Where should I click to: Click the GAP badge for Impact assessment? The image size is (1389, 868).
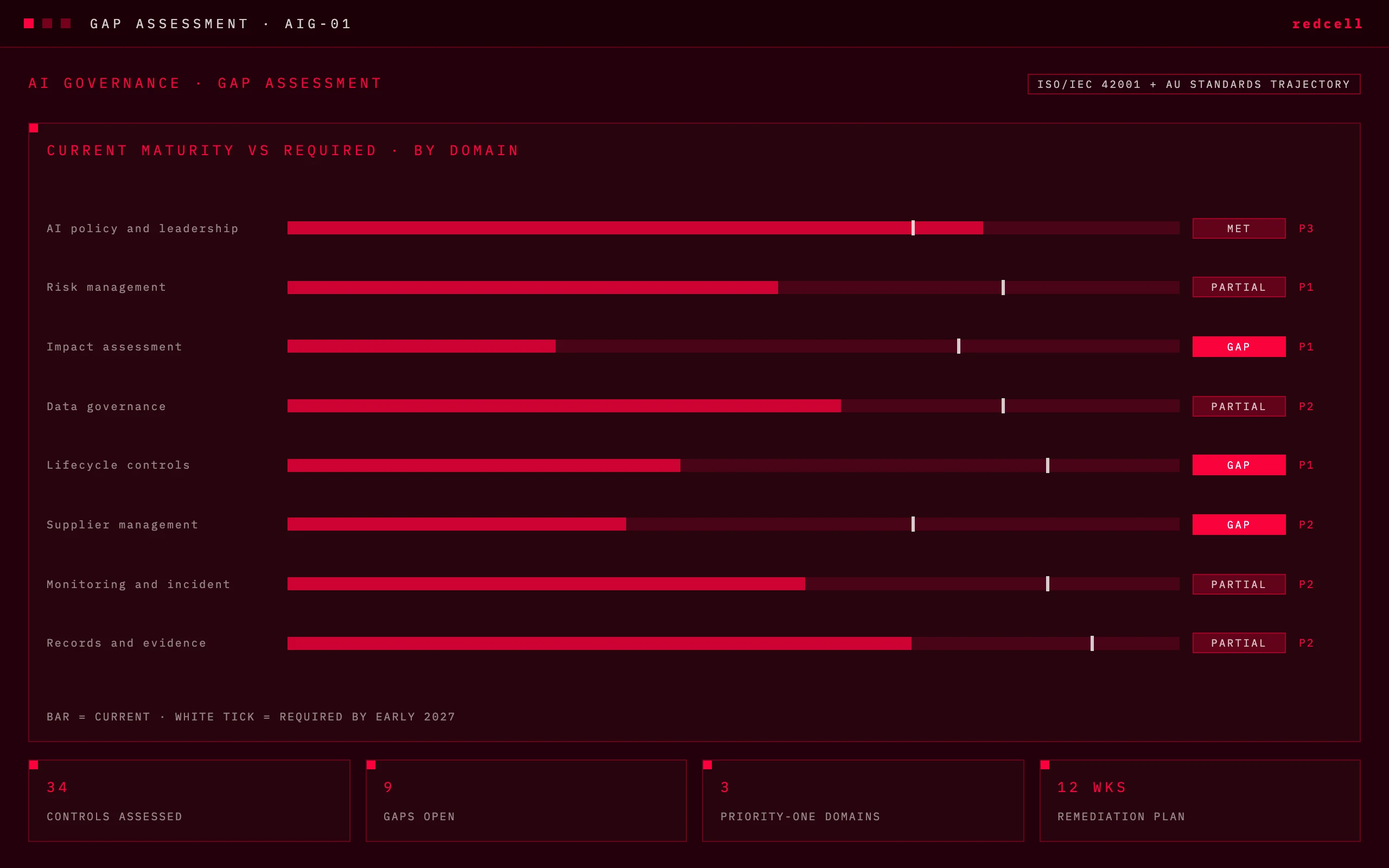click(1239, 347)
